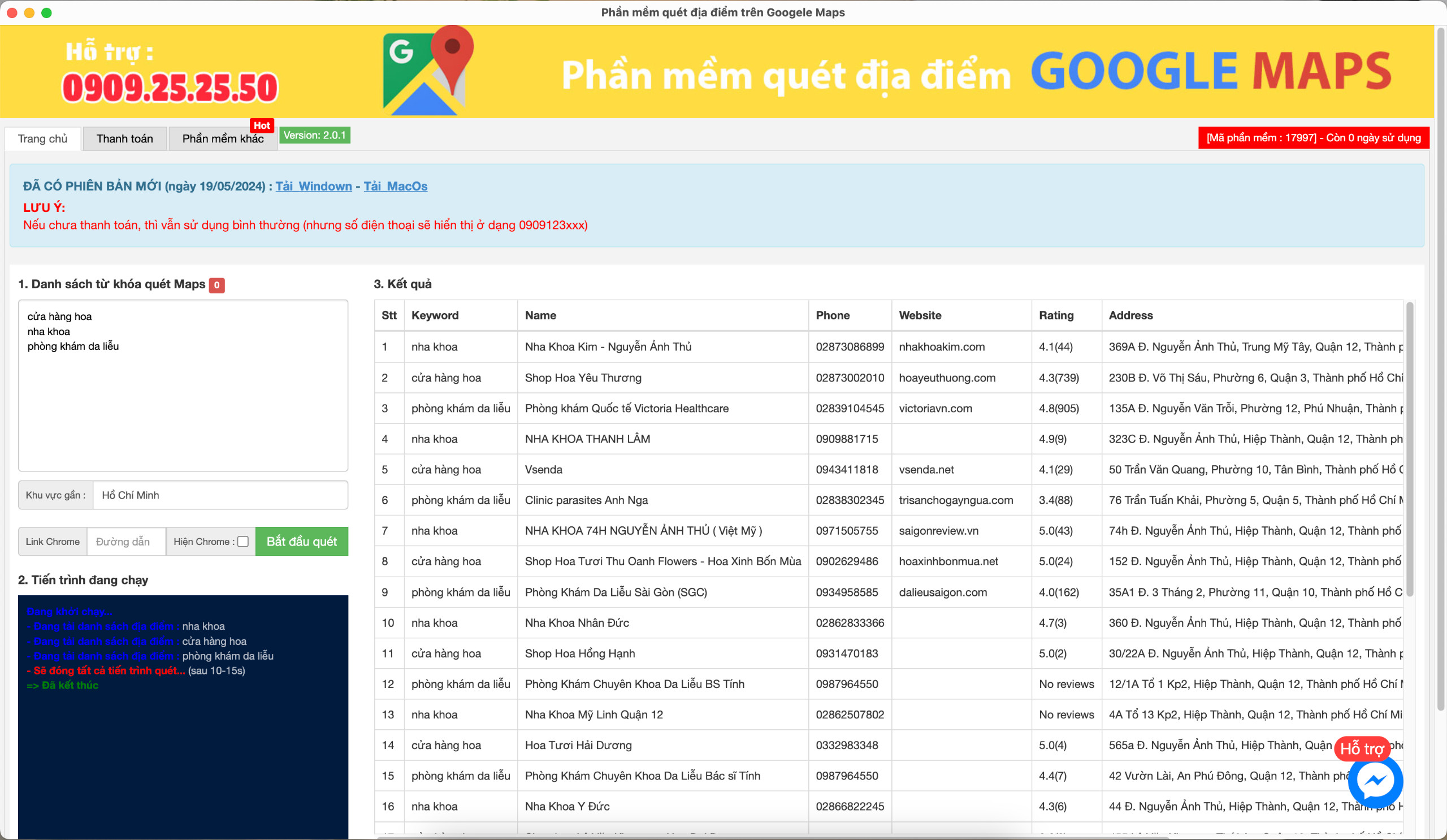The width and height of the screenshot is (1447, 840).
Task: Download via the Tải_Windown link
Action: pyautogui.click(x=314, y=186)
